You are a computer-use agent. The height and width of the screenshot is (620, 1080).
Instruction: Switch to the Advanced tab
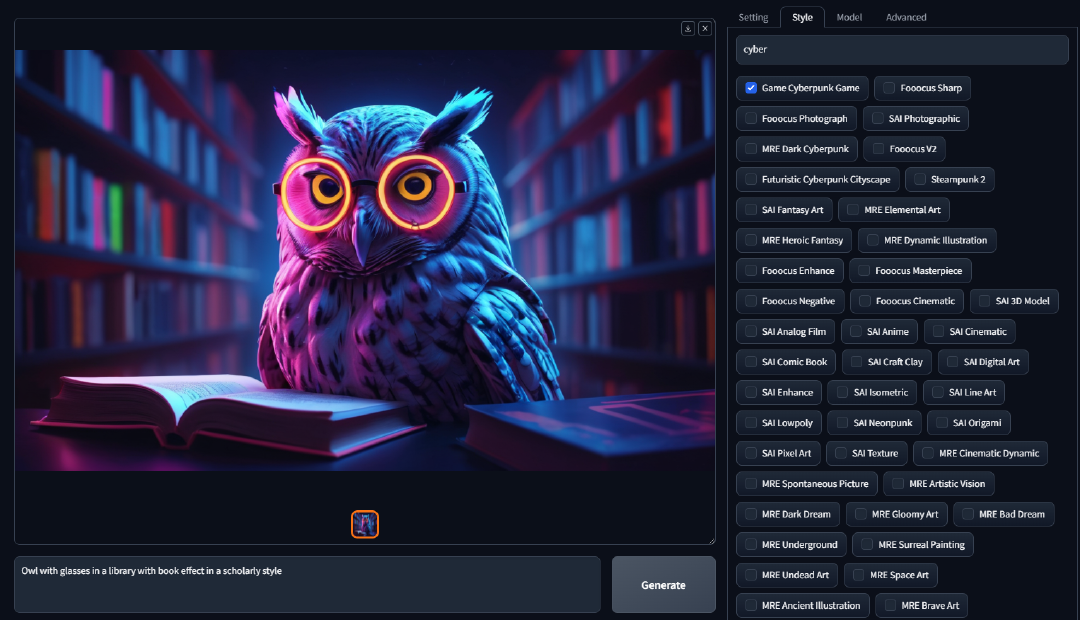906,17
